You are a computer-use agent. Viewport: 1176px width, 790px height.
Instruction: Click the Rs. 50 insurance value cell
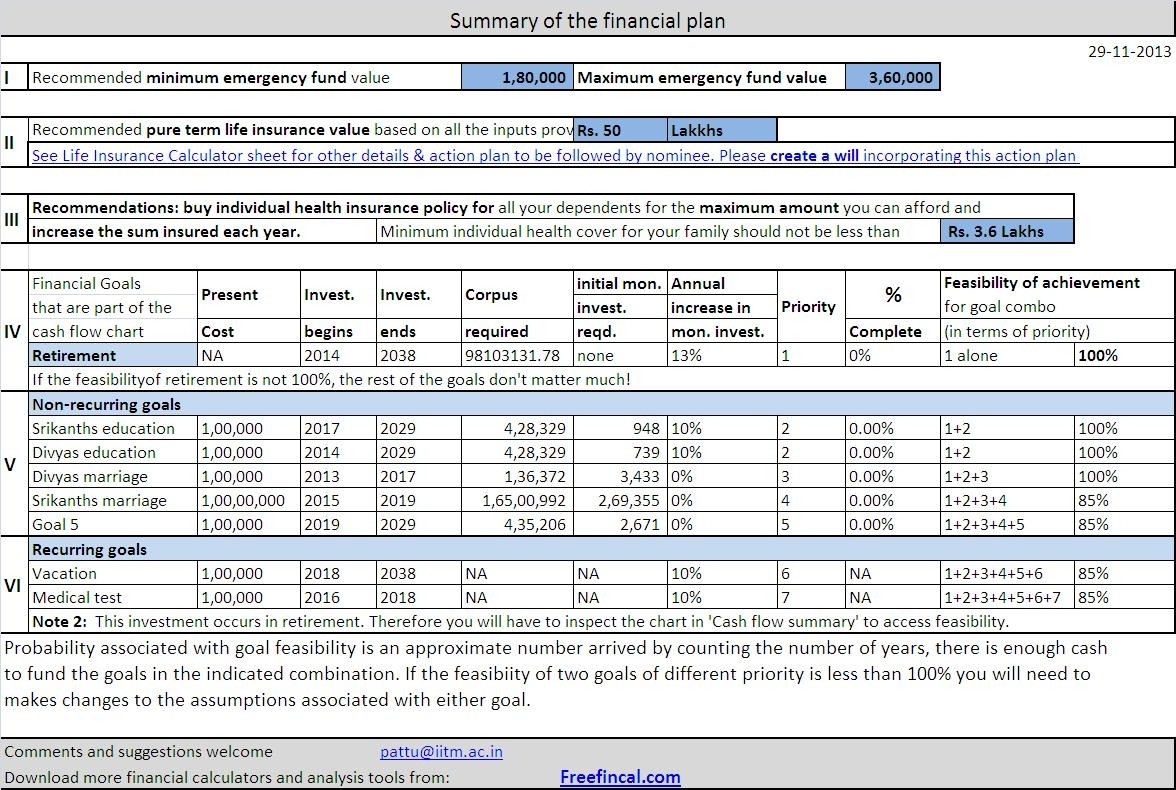tap(618, 129)
